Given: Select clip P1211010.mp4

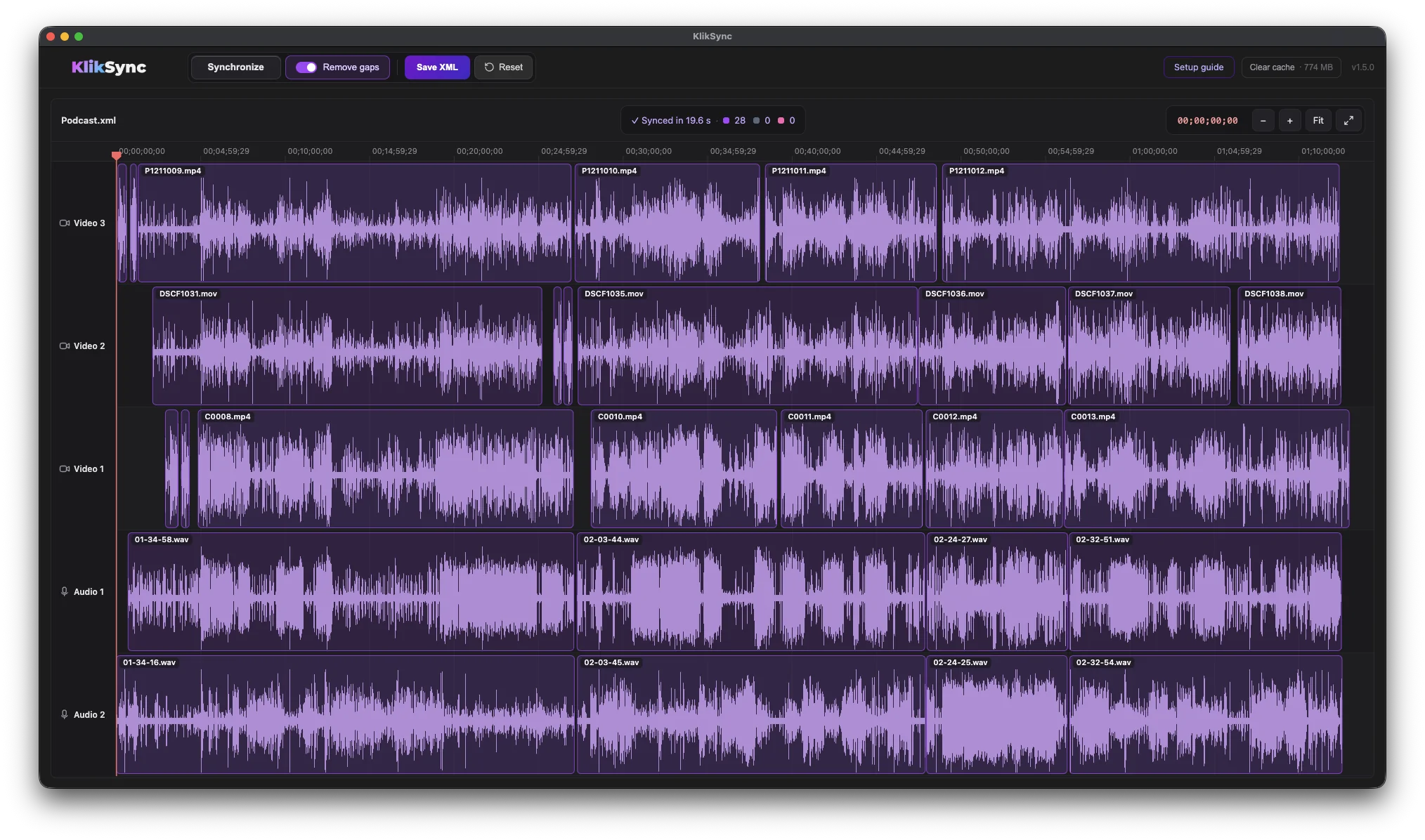Looking at the screenshot, I should pos(667,223).
